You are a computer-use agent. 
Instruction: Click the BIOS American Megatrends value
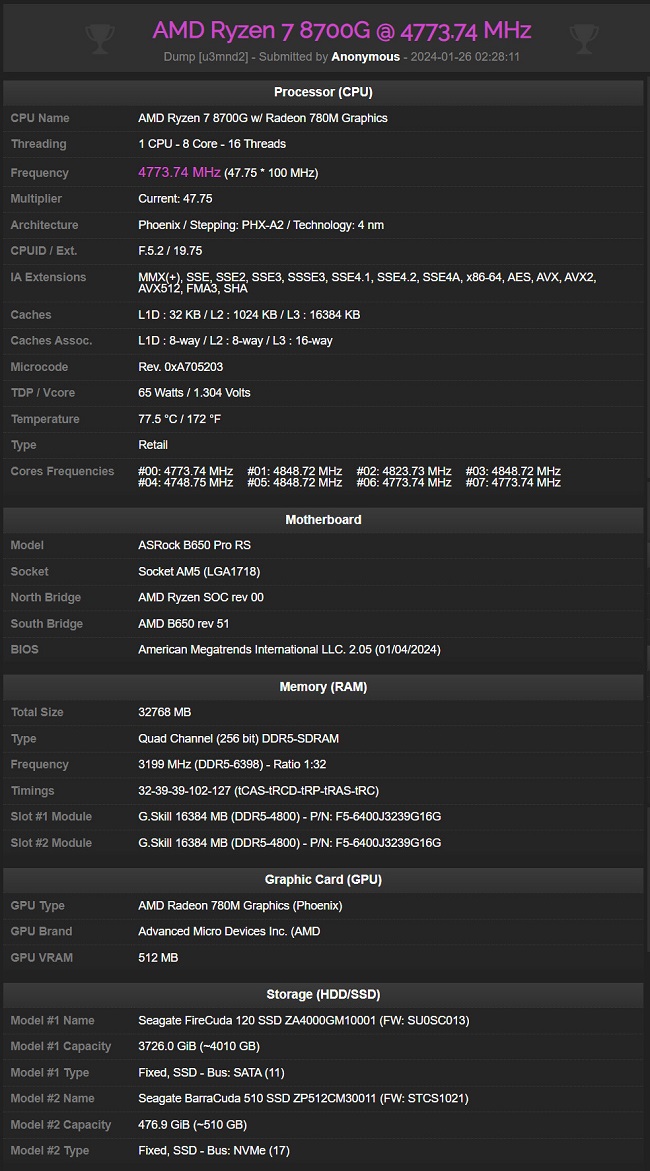(289, 649)
